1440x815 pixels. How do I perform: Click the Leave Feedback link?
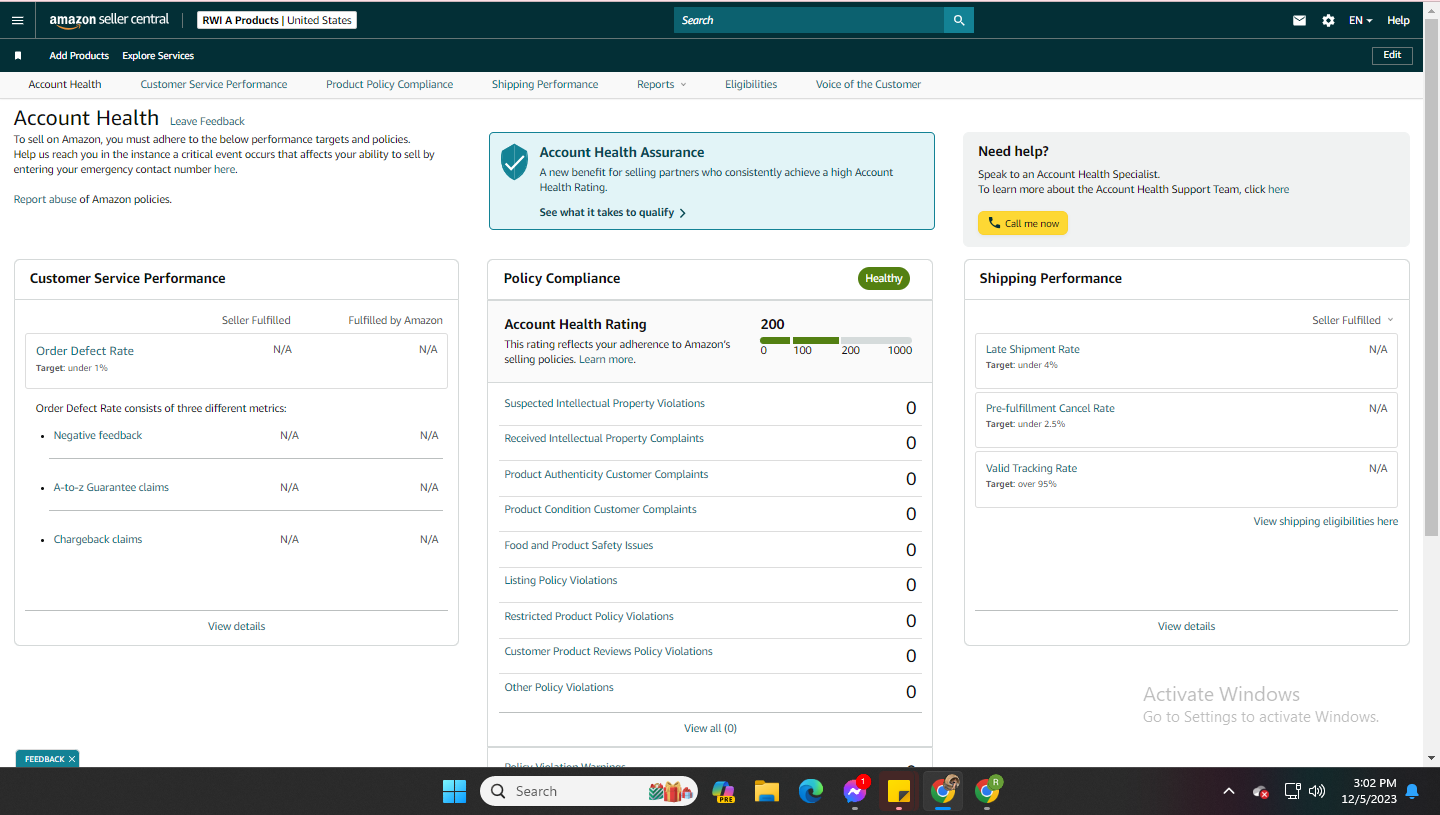point(207,121)
